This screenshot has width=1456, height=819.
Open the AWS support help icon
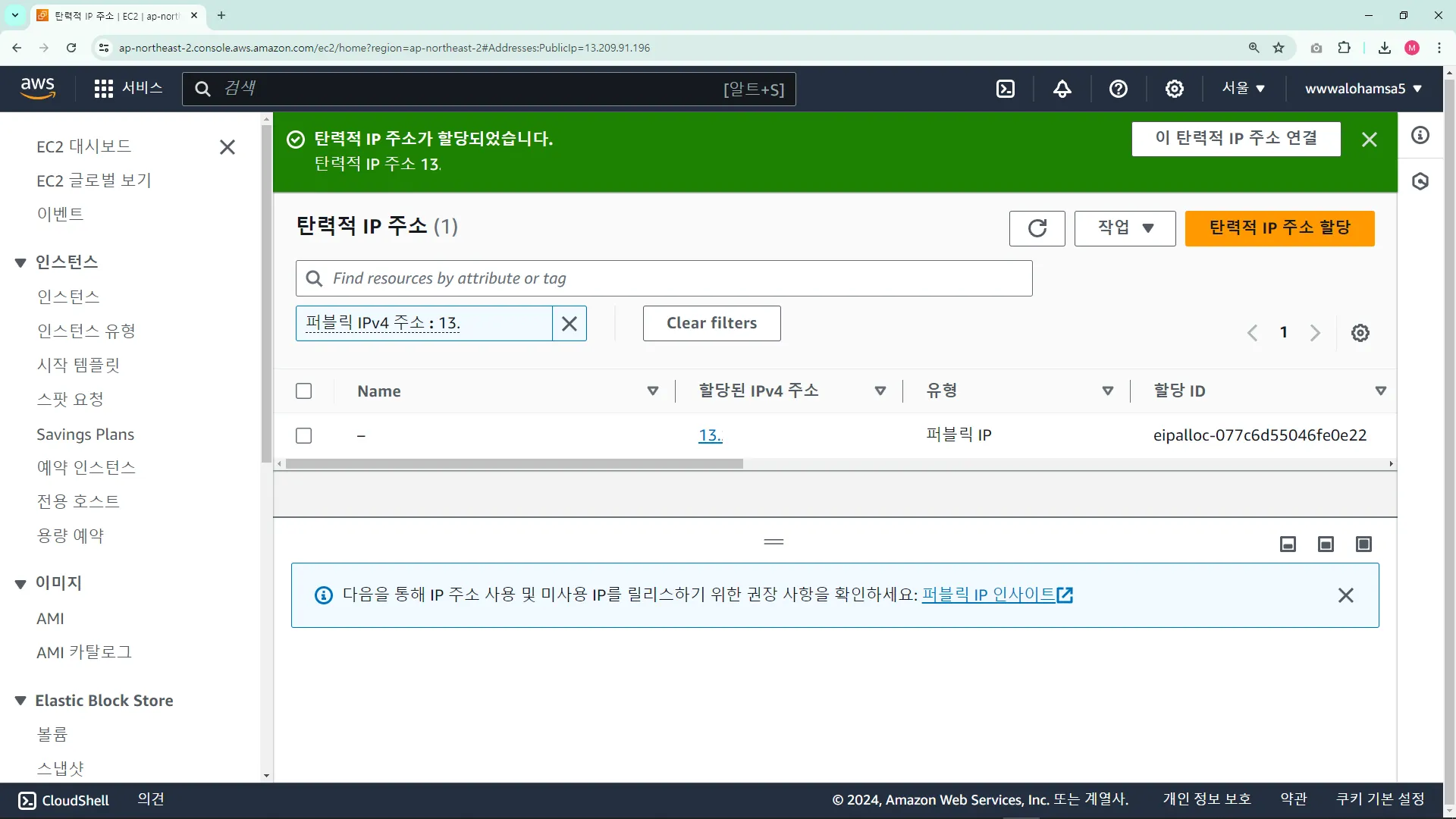coord(1118,89)
